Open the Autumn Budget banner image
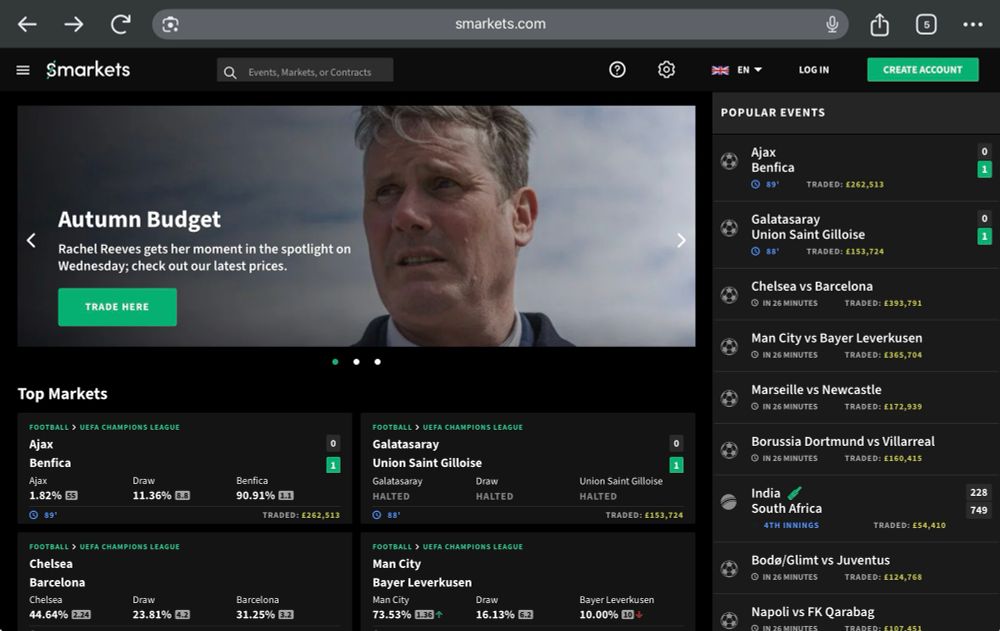The image size is (1000, 631). (x=356, y=226)
